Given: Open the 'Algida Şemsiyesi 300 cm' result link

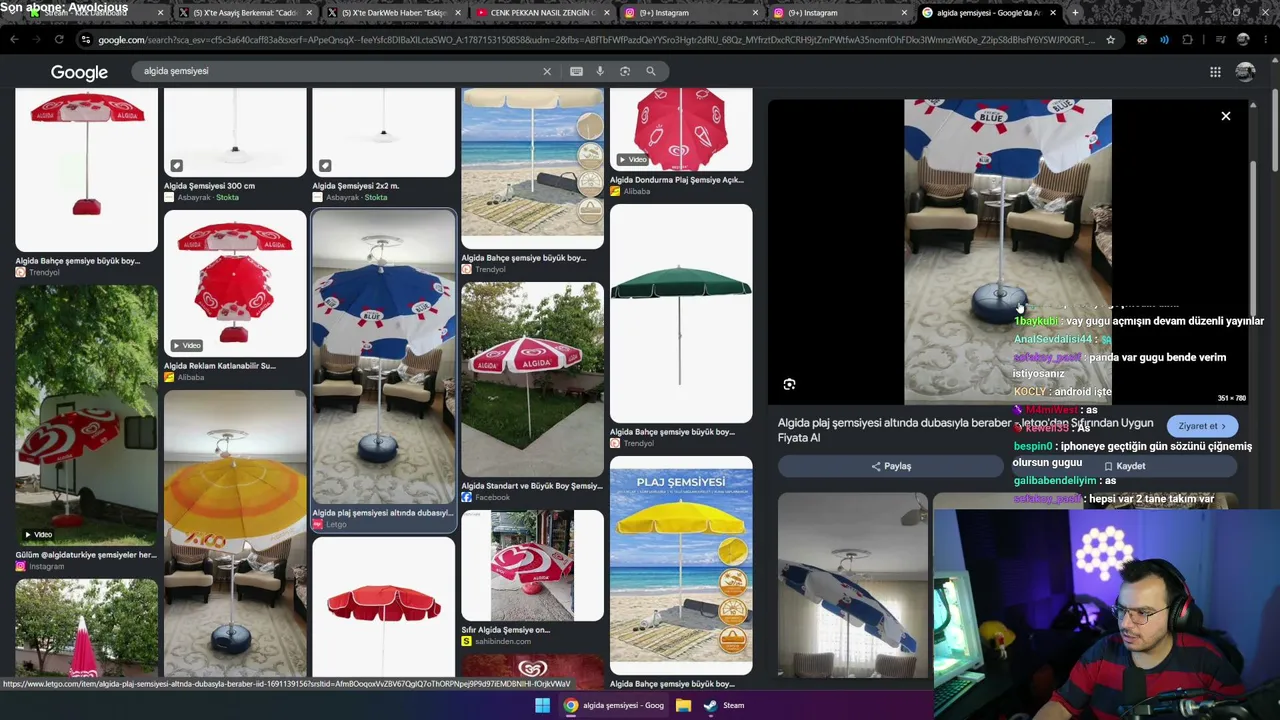Looking at the screenshot, I should [x=209, y=186].
